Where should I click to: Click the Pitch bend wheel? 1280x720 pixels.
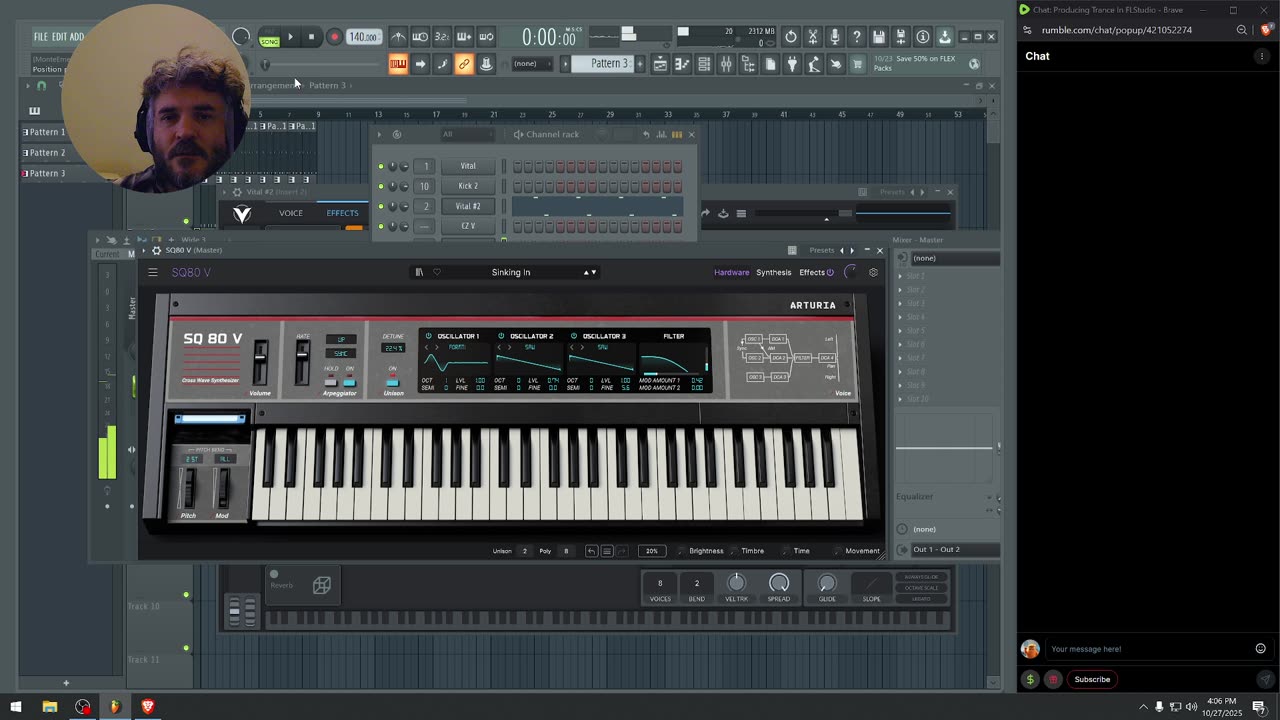188,488
